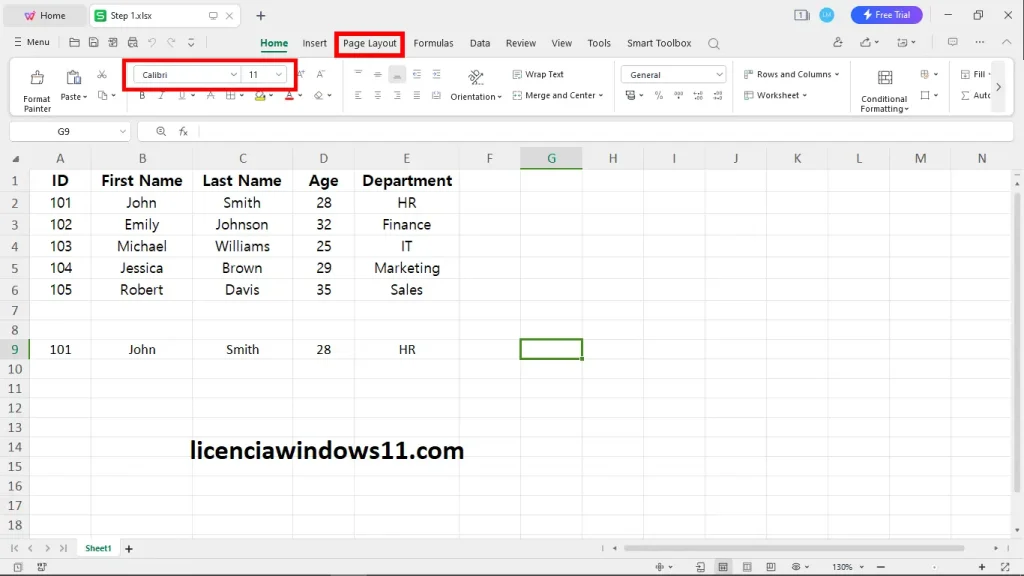Expand the ribbon overflow arrow on right
The height and width of the screenshot is (576, 1024).
998,87
